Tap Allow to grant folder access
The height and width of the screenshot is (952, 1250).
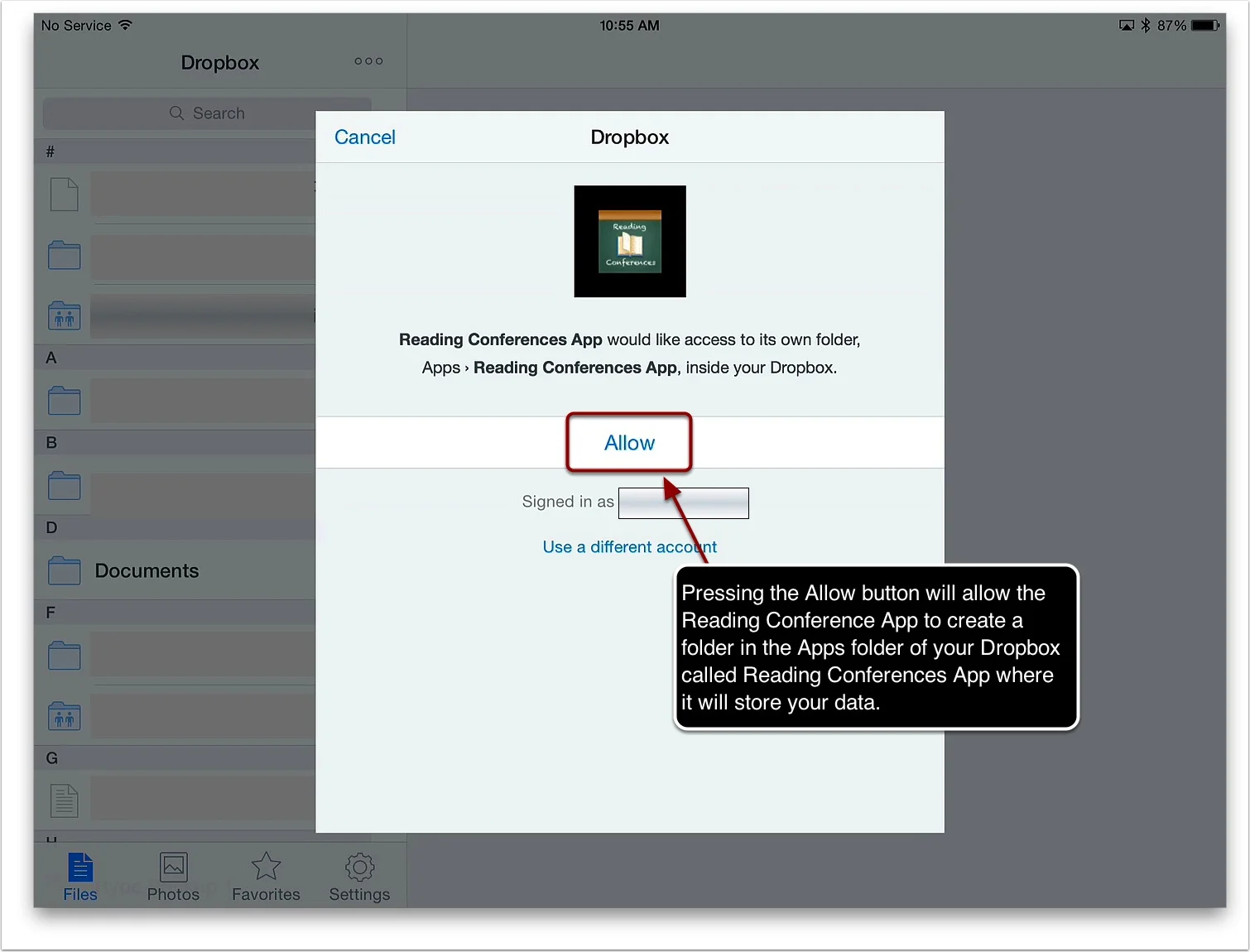click(x=629, y=443)
